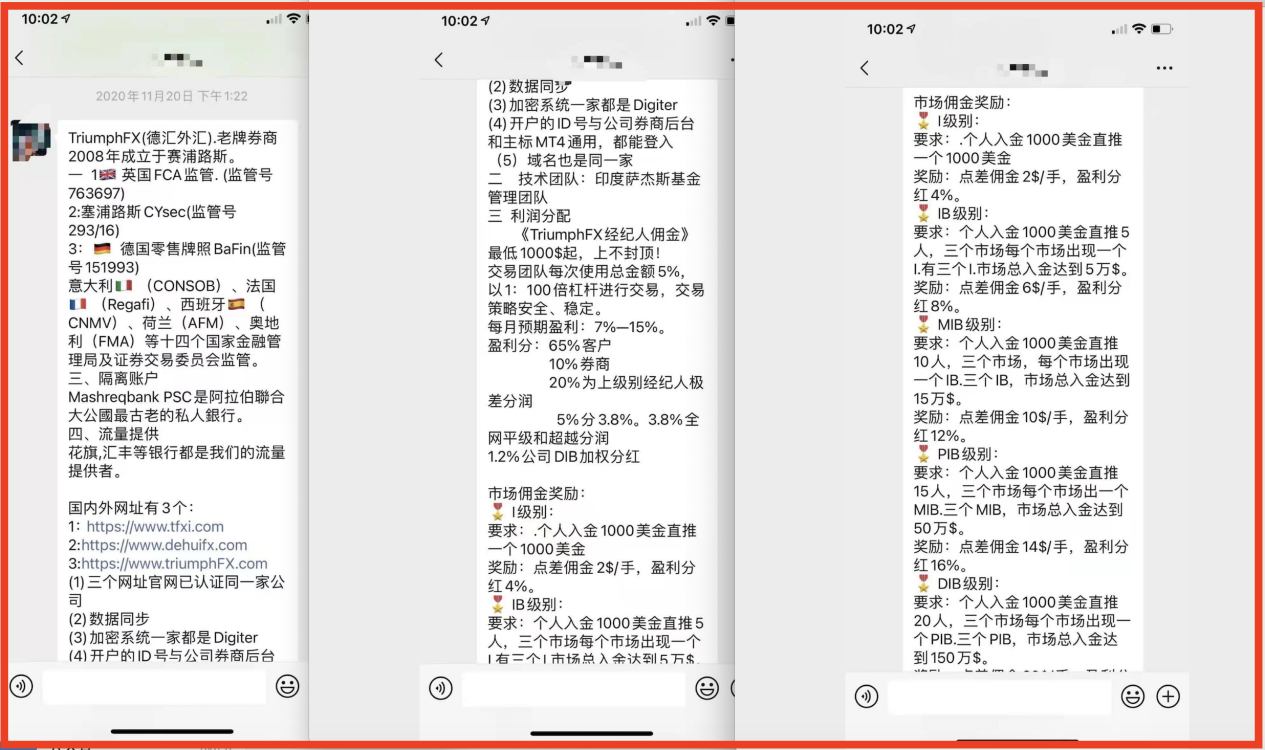The width and height of the screenshot is (1265, 750).
Task: Tap voice input icon in left screenshot
Action: pyautogui.click(x=21, y=686)
